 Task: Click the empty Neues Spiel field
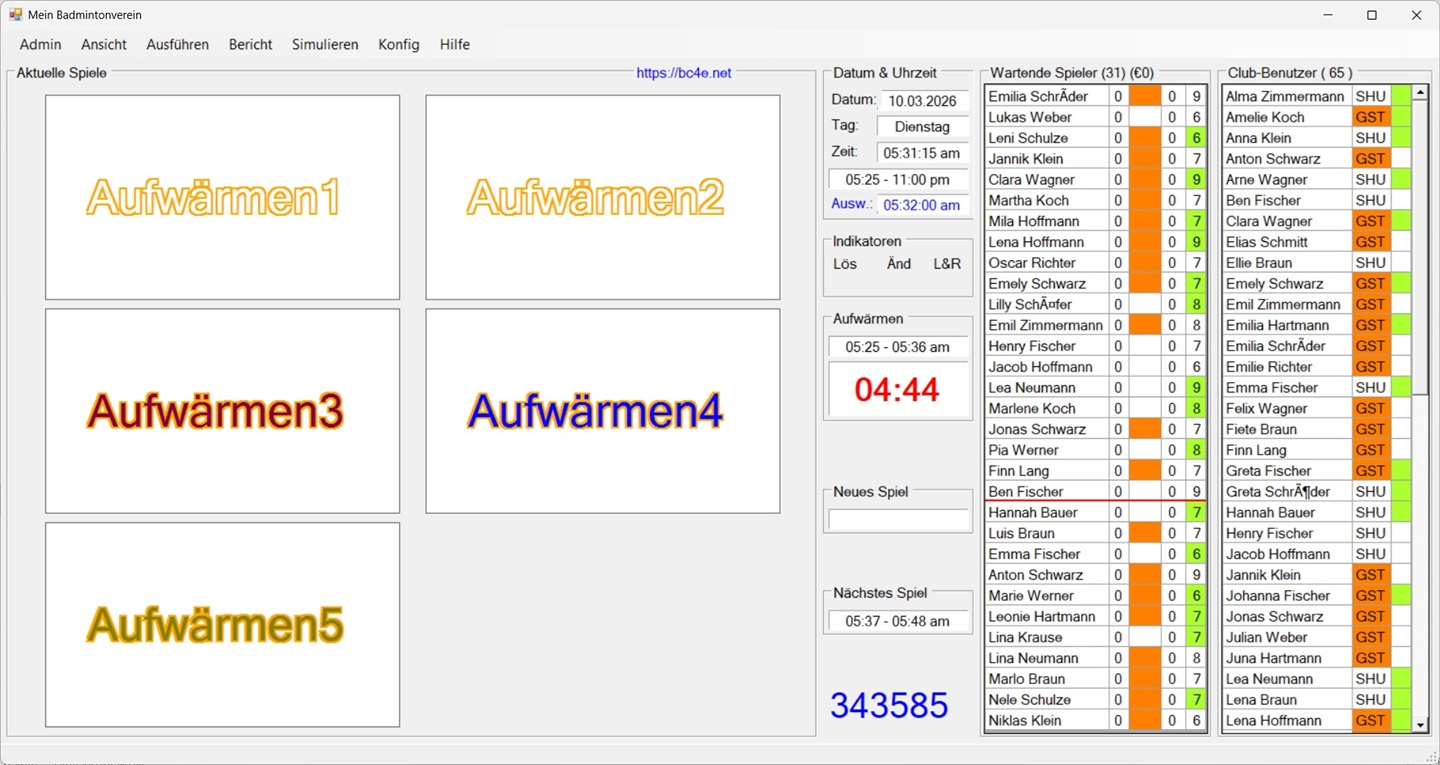898,520
